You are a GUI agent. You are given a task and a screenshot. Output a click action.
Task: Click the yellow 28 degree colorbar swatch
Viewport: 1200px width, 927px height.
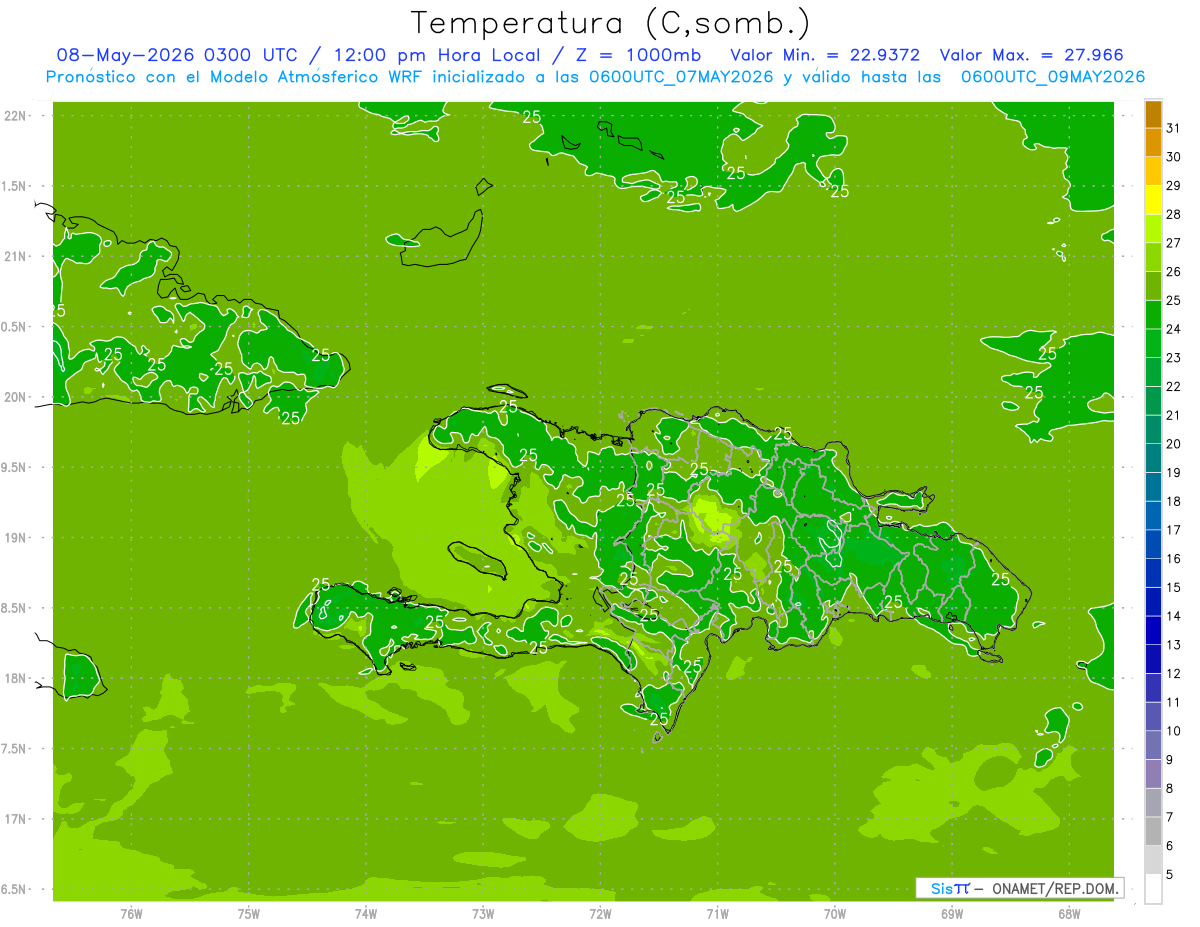click(1153, 200)
